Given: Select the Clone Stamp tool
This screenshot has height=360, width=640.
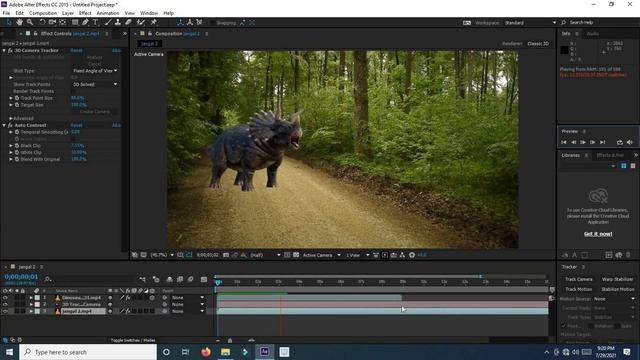Looking at the screenshot, I should tap(118, 22).
